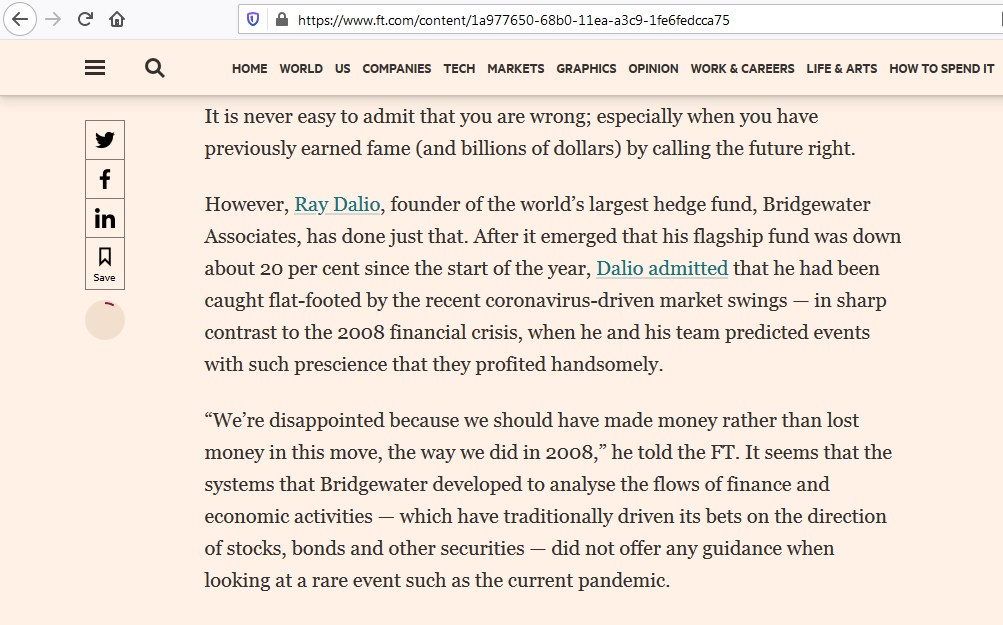View tracking protection shield info
This screenshot has height=625, width=1003.
click(253, 20)
